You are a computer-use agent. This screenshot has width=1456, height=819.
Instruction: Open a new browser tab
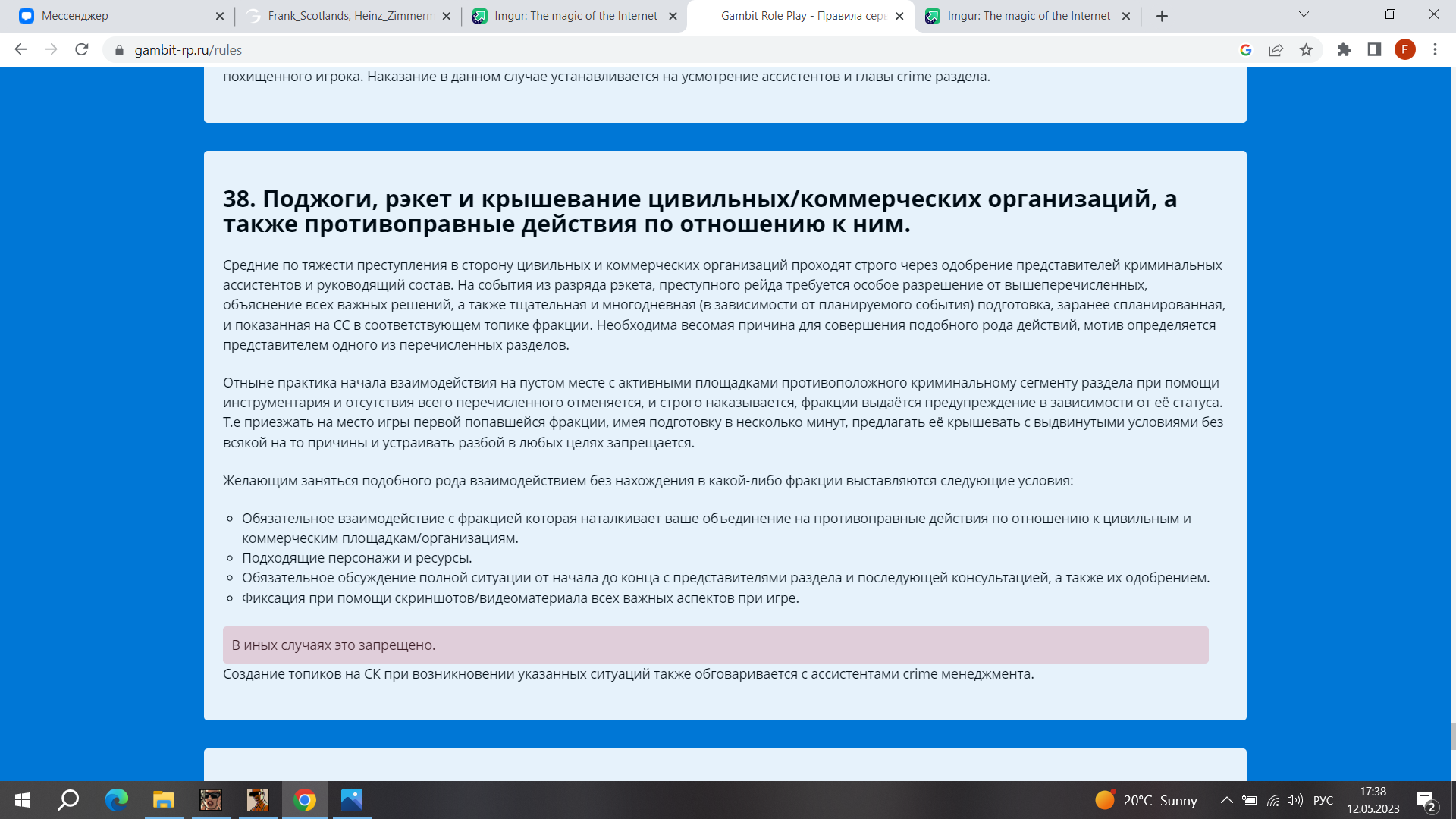1162,16
